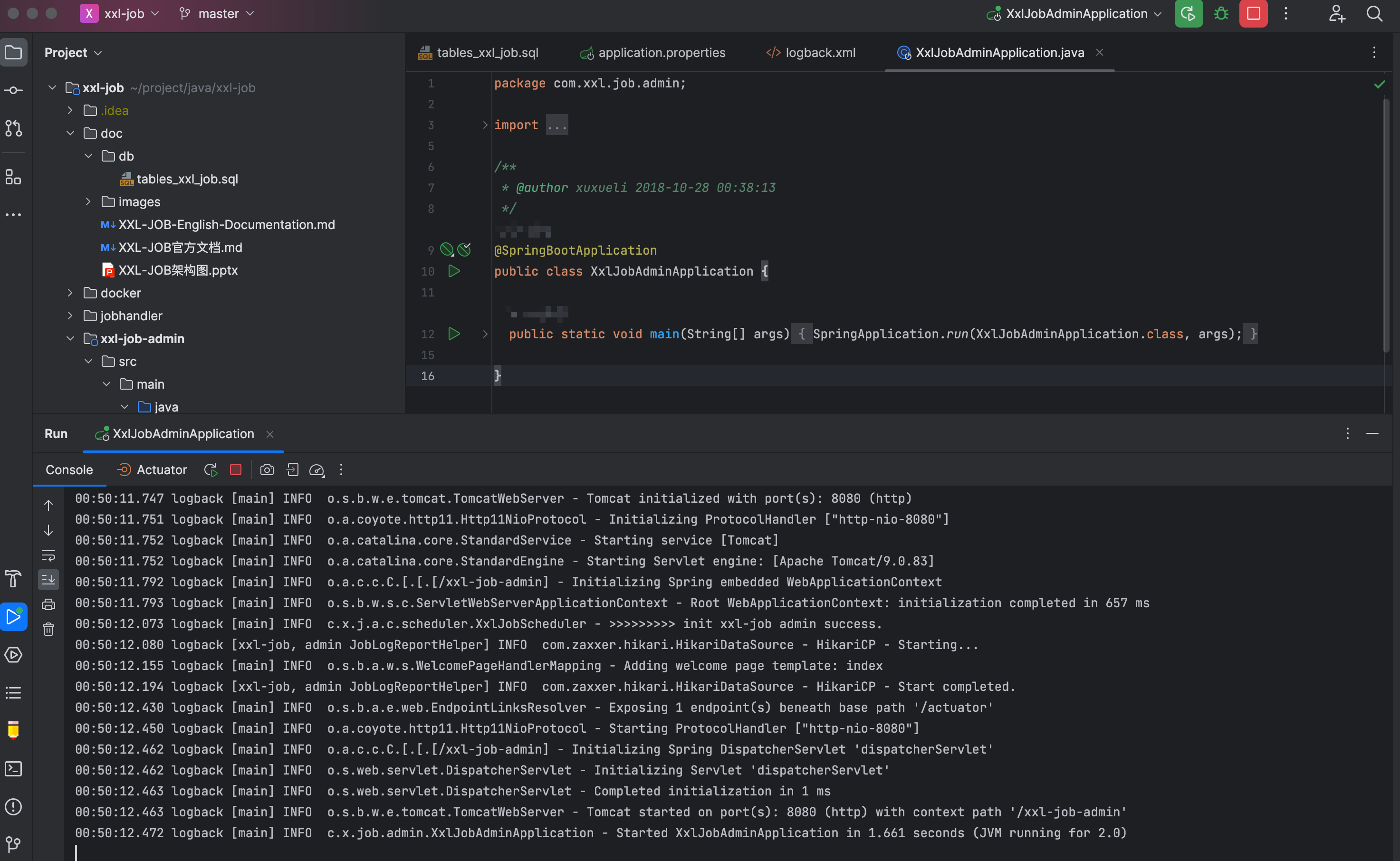This screenshot has width=1400, height=861.
Task: Hide the Run tool window
Action: pyautogui.click(x=1372, y=434)
